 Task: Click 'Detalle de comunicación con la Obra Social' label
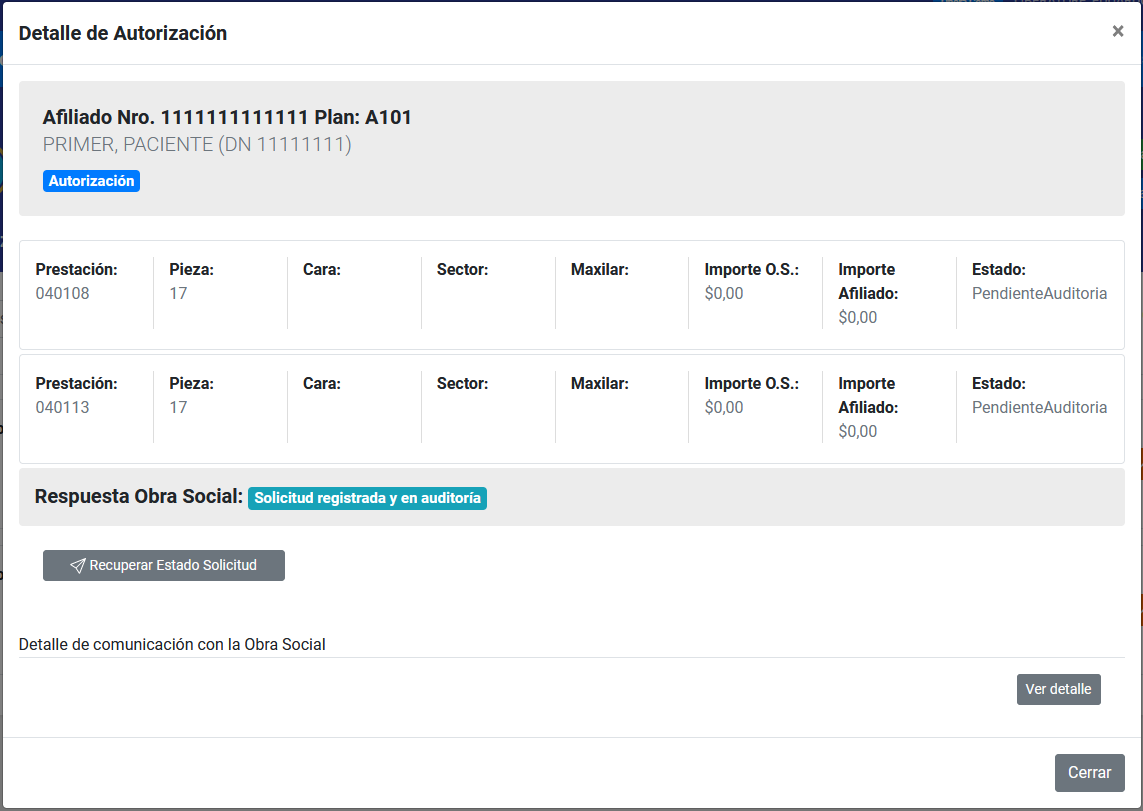point(172,644)
